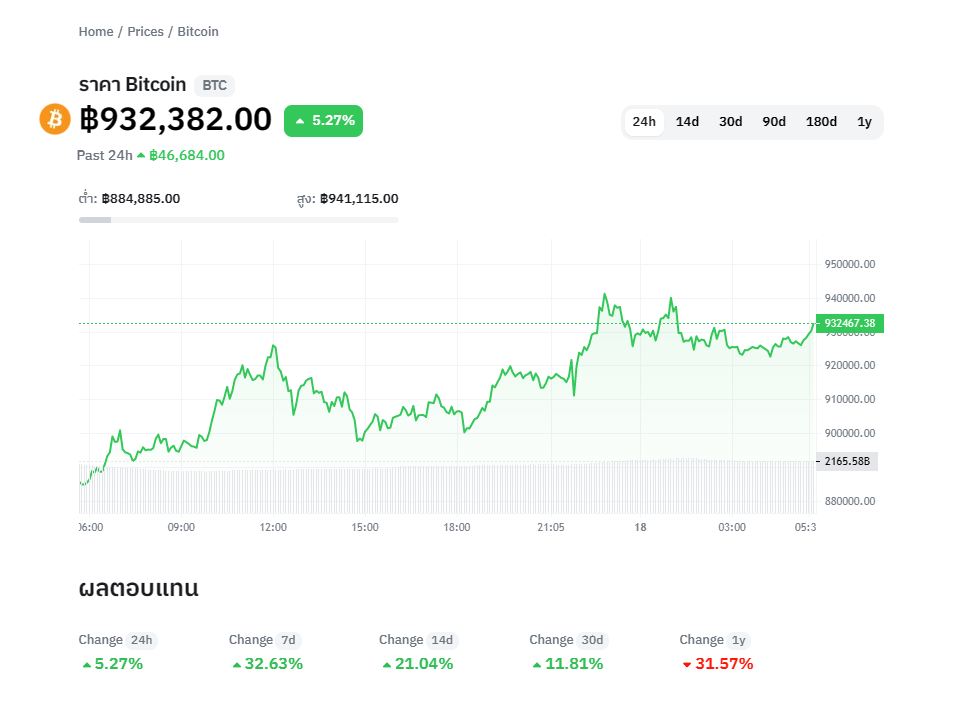Image resolution: width=953 pixels, height=709 pixels.
Task: Click the 7d pill next to Change
Action: click(288, 640)
